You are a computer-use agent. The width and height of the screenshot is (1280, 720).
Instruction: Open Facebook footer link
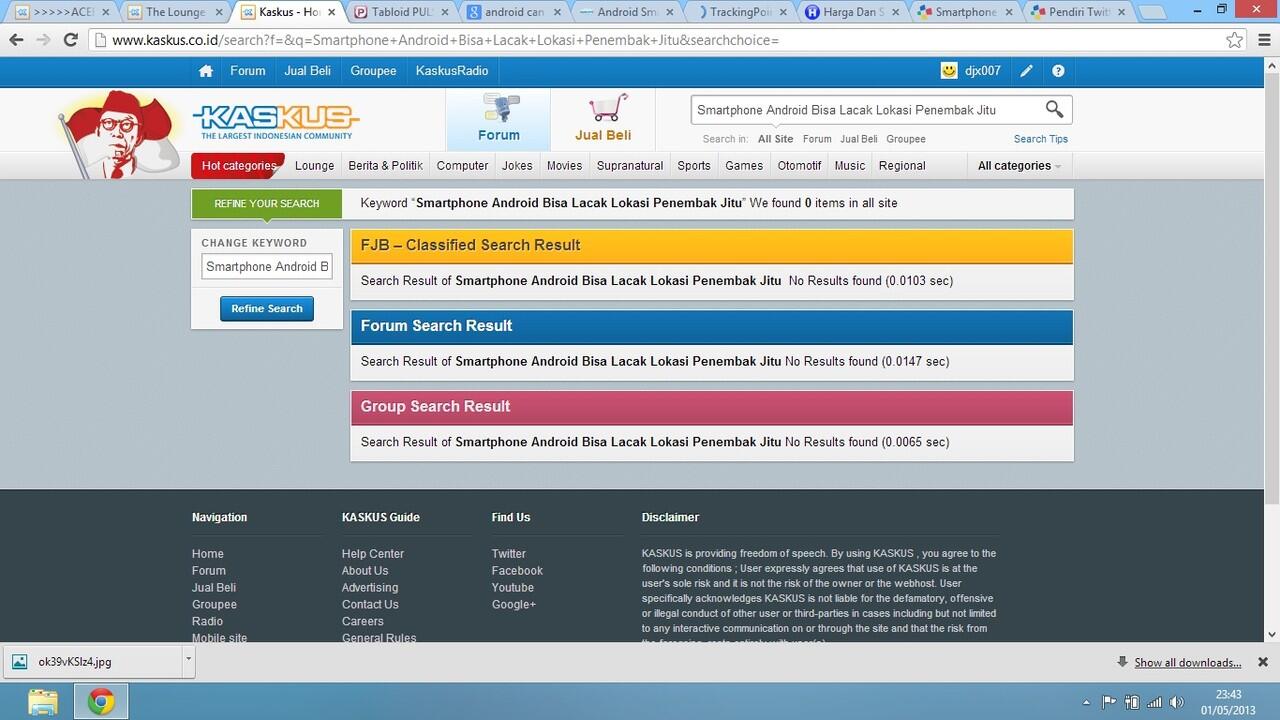[517, 571]
